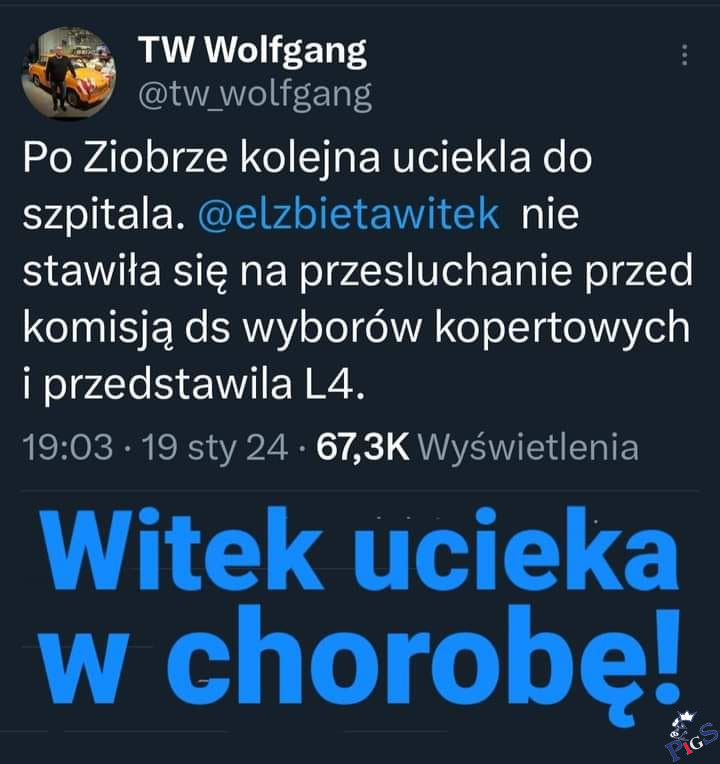Click the crown atop the PiGS logo
Image resolution: width=720 pixels, height=764 pixels.
pyautogui.click(x=687, y=715)
